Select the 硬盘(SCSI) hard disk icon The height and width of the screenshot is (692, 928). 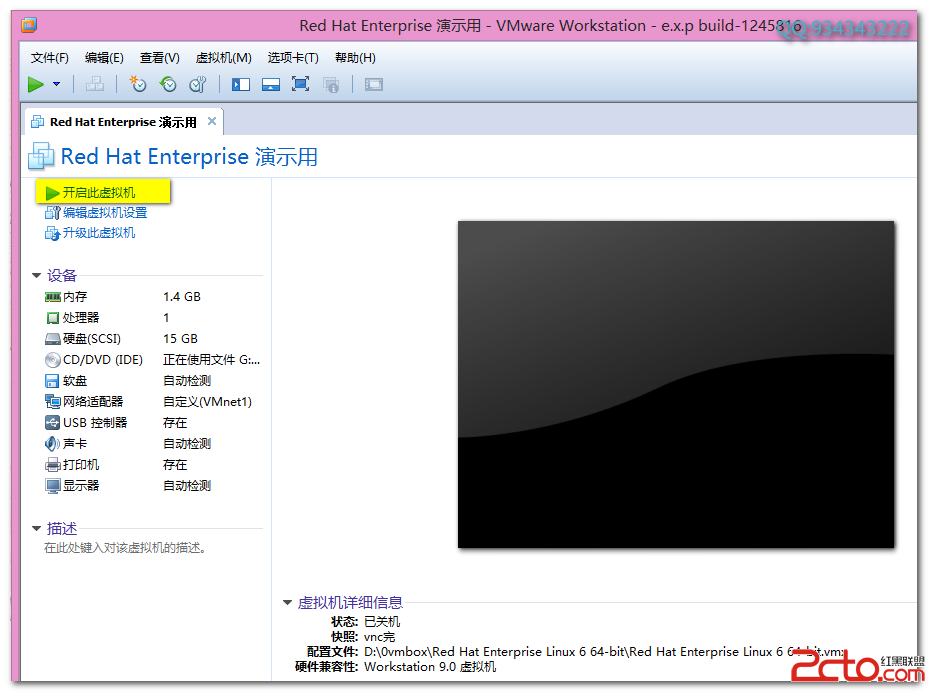(53, 339)
